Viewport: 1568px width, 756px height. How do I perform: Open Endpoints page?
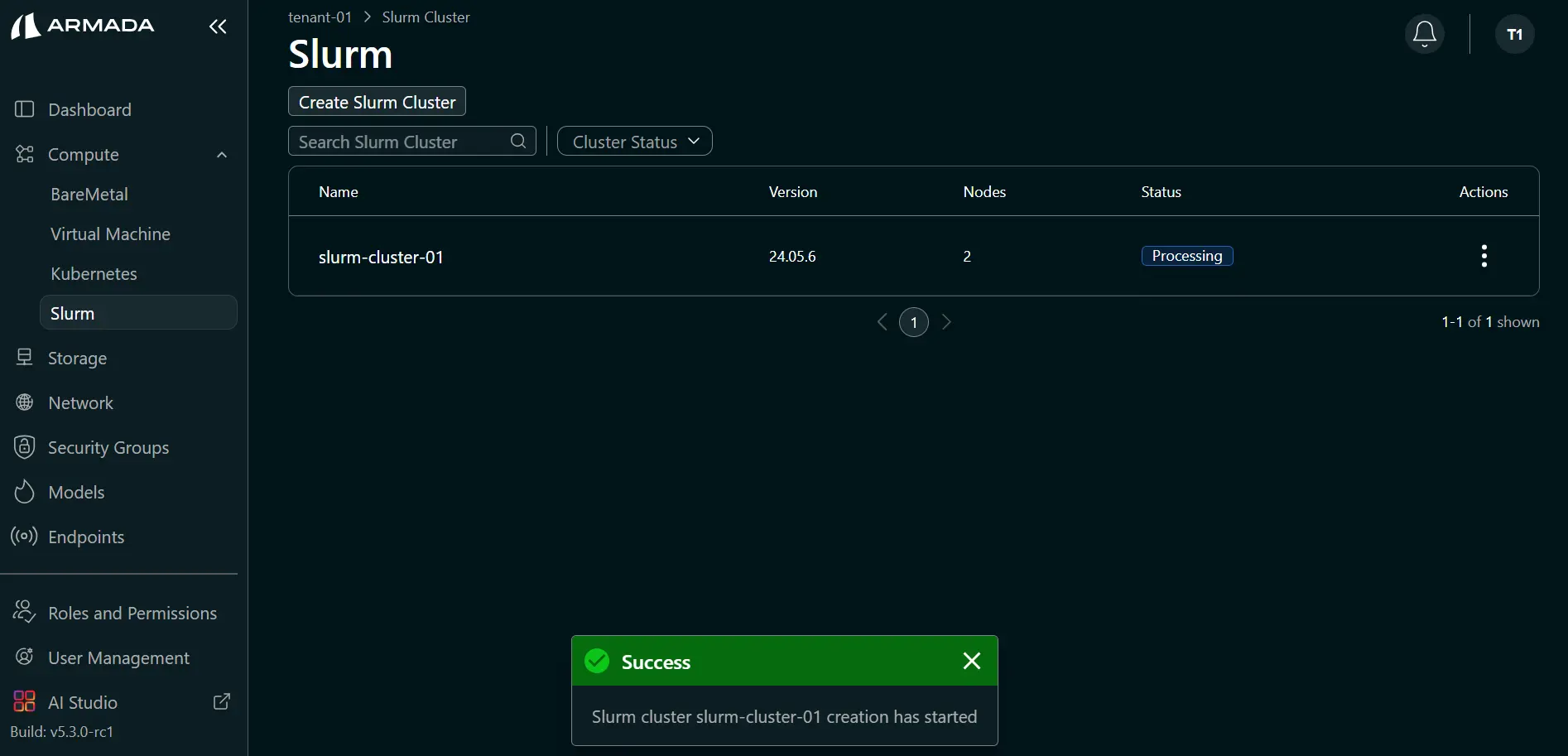tap(86, 537)
